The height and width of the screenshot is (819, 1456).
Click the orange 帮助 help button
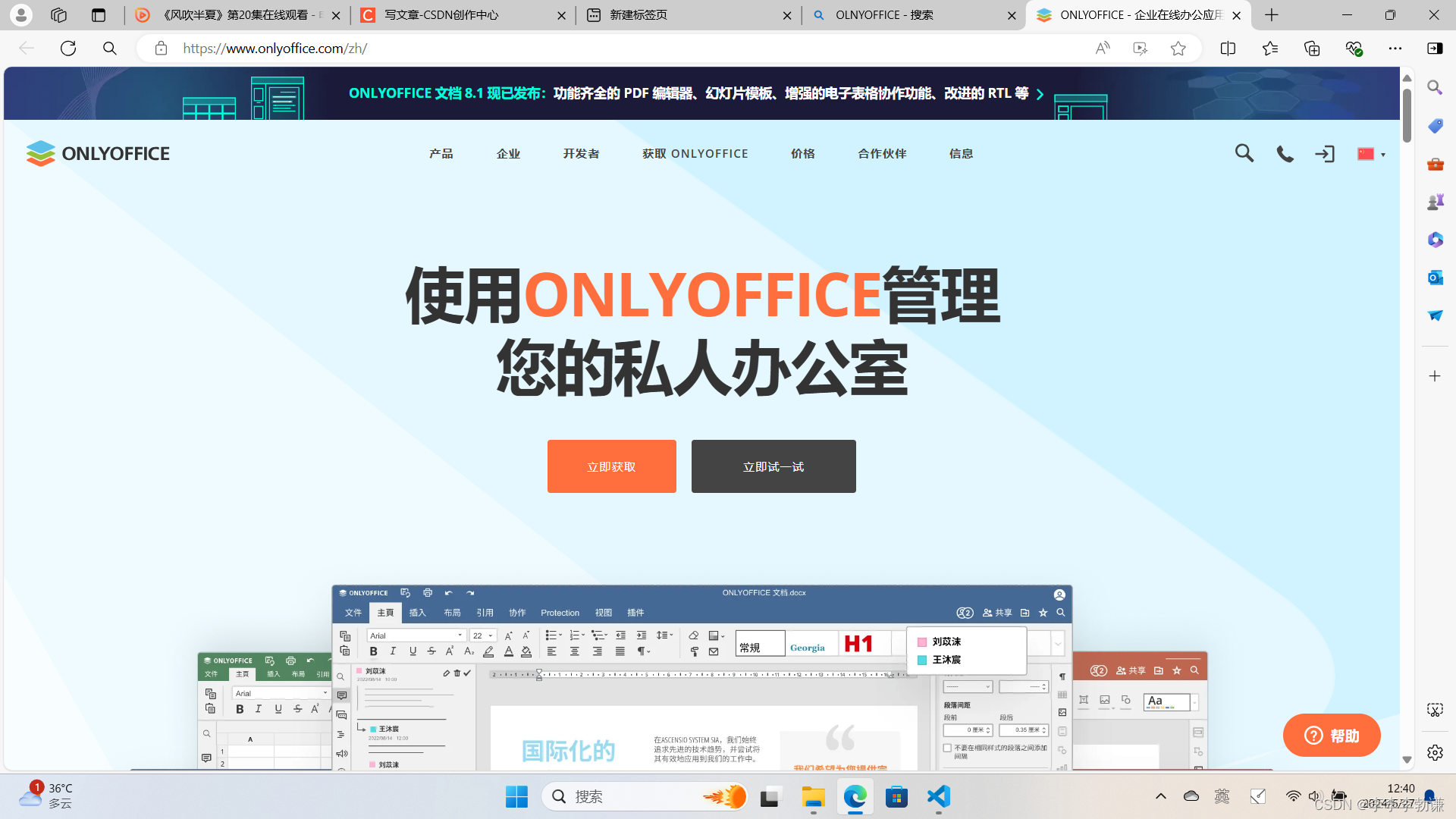(x=1332, y=735)
